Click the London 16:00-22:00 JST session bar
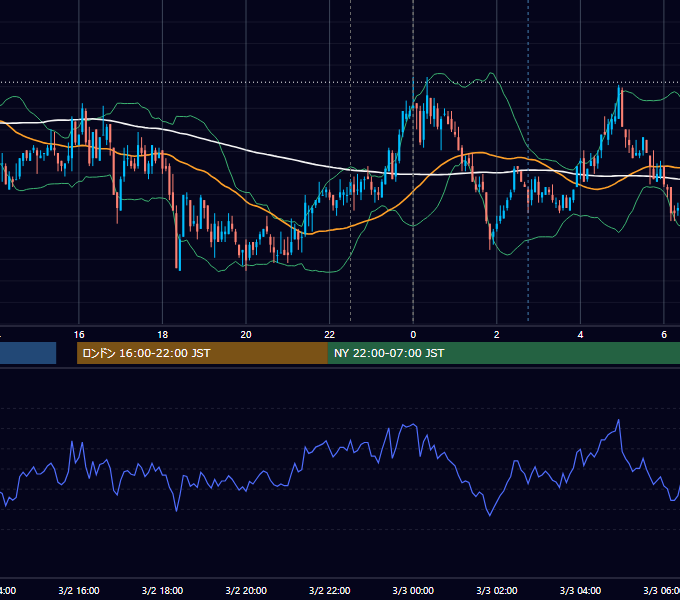This screenshot has width=680, height=600. click(202, 353)
